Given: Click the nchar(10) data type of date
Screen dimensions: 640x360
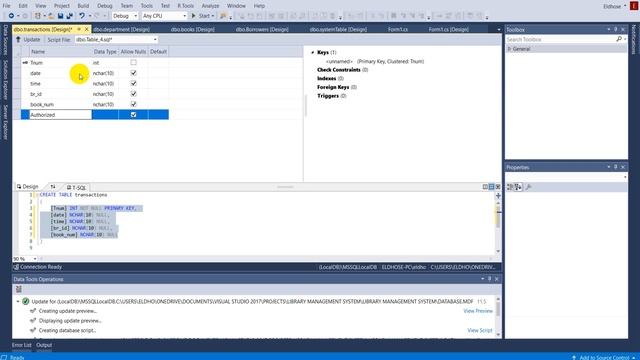Looking at the screenshot, I should point(104,73).
